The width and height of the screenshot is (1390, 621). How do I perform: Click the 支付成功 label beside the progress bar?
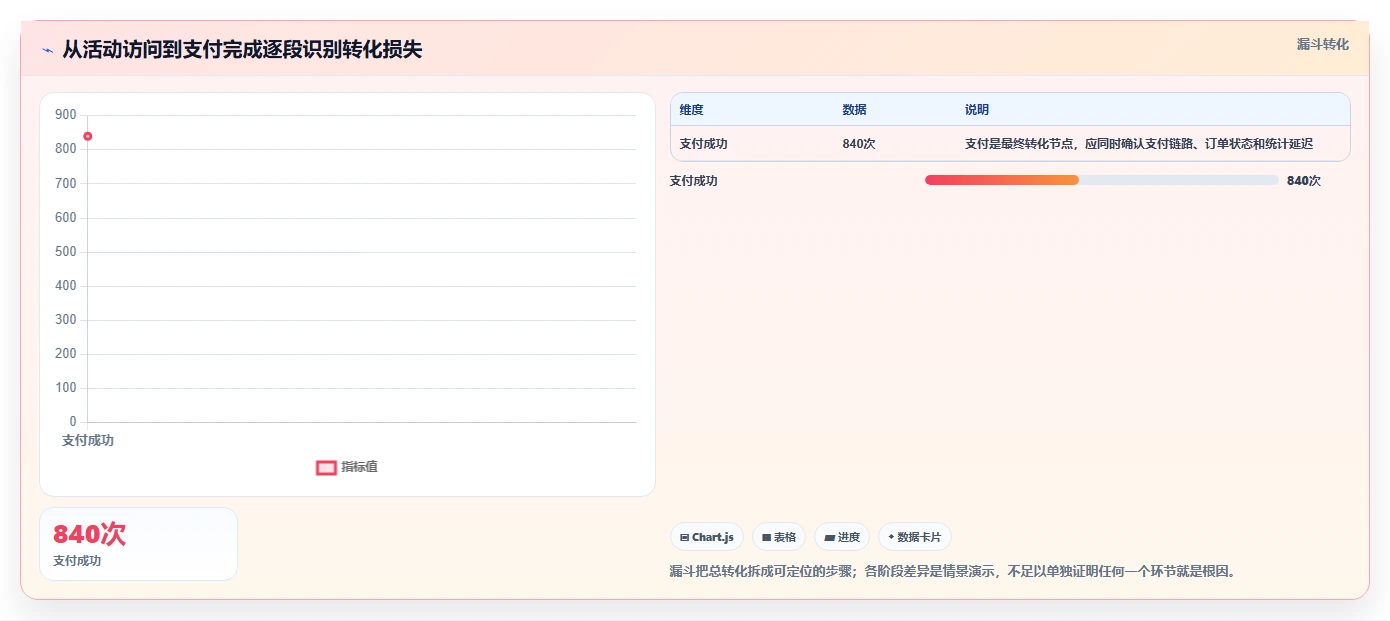tap(694, 181)
